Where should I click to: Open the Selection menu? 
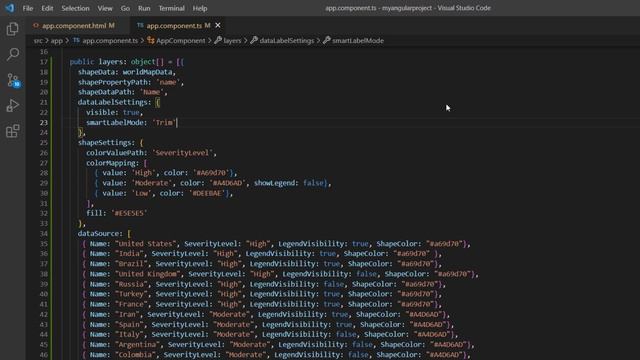pos(75,8)
